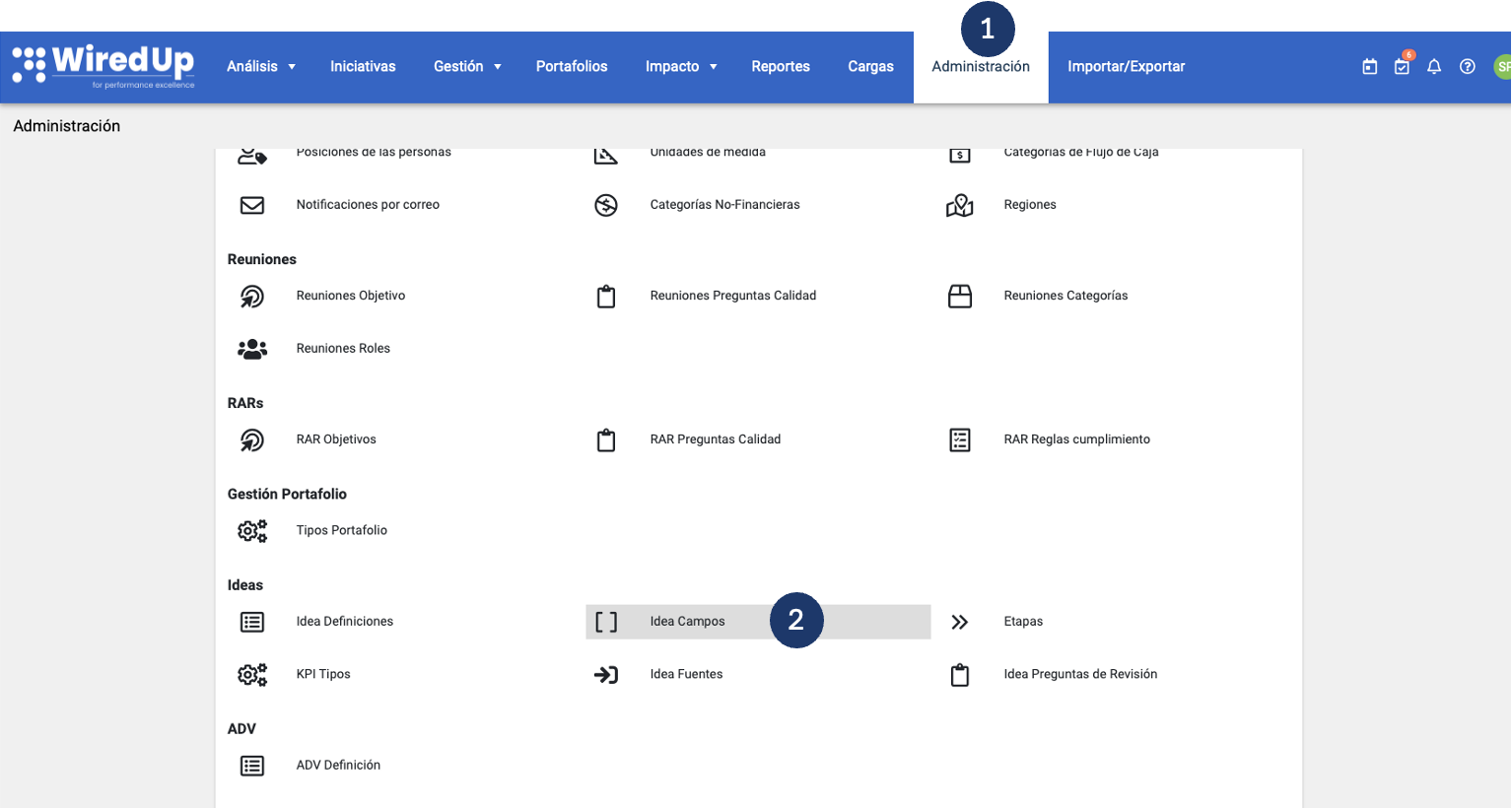Select the Administración tab

[981, 66]
